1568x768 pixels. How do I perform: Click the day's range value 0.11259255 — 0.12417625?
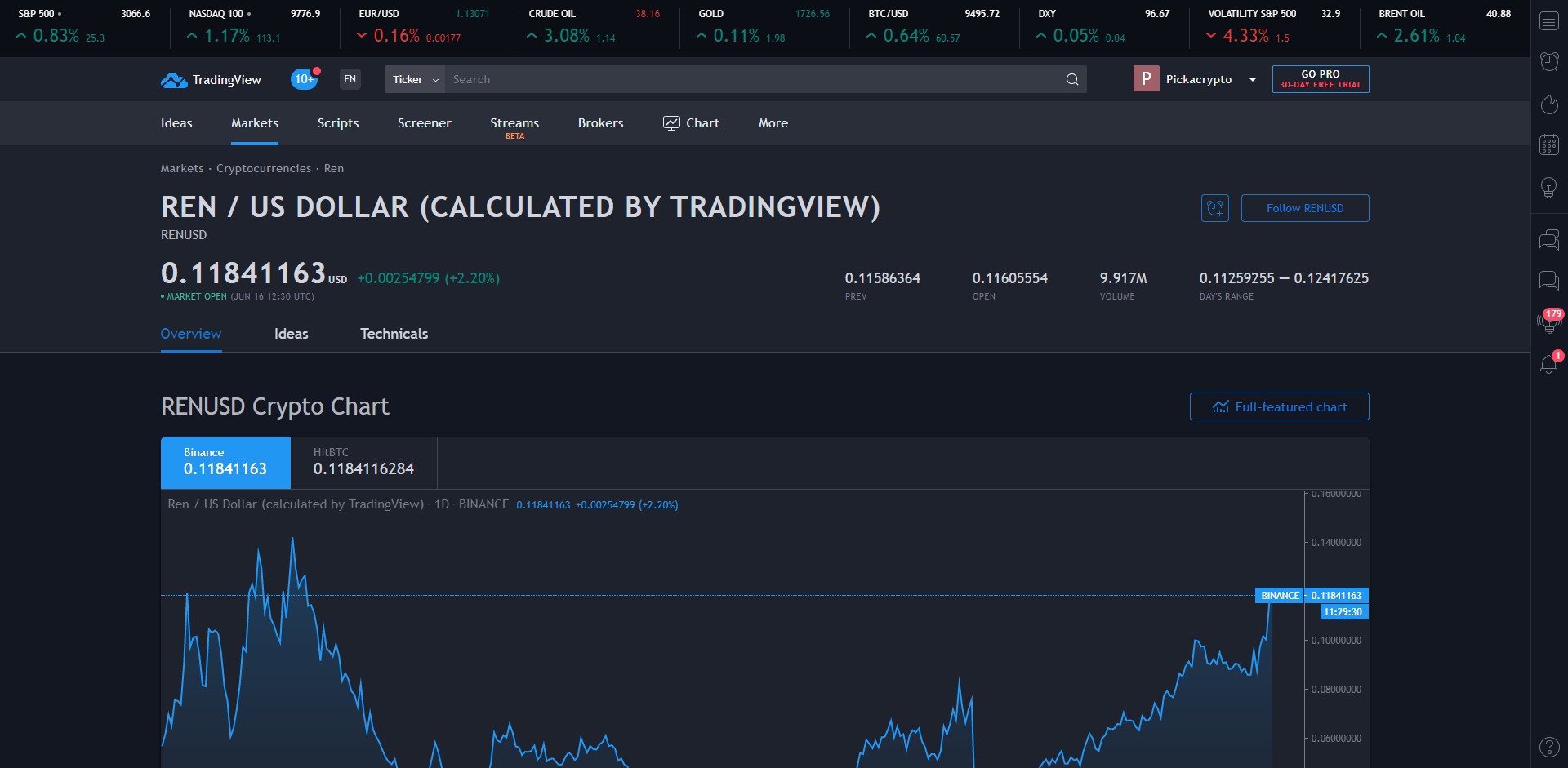1284,278
